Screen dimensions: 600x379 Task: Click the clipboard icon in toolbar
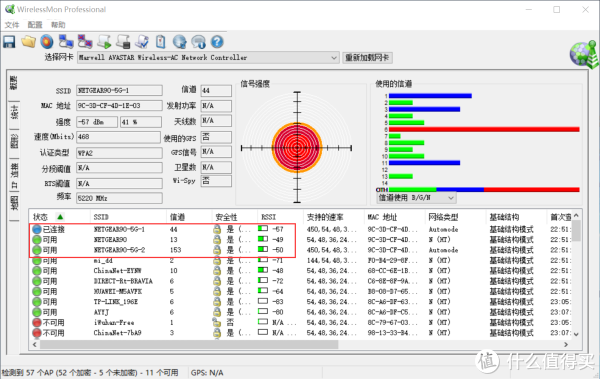coord(161,41)
